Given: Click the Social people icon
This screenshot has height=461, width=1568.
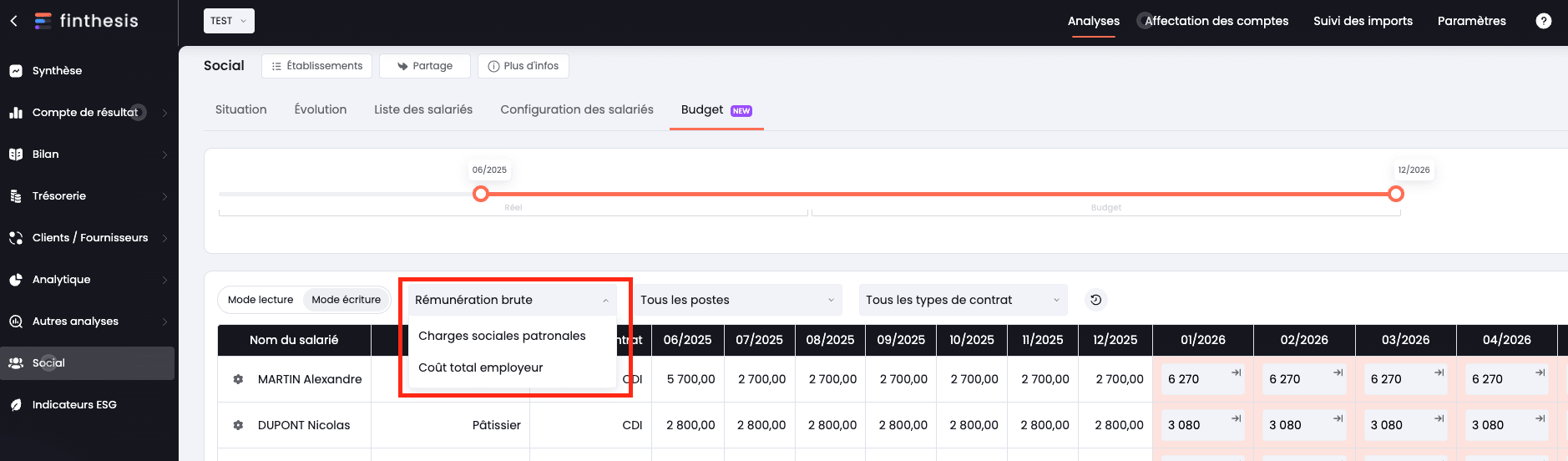Looking at the screenshot, I should pyautogui.click(x=16, y=363).
